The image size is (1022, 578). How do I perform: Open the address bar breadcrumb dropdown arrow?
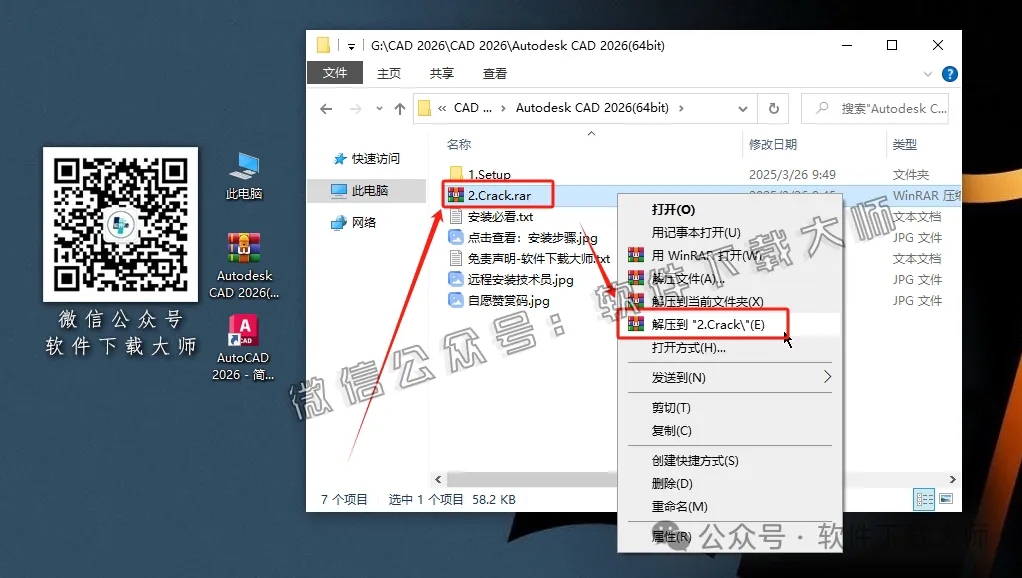(744, 108)
